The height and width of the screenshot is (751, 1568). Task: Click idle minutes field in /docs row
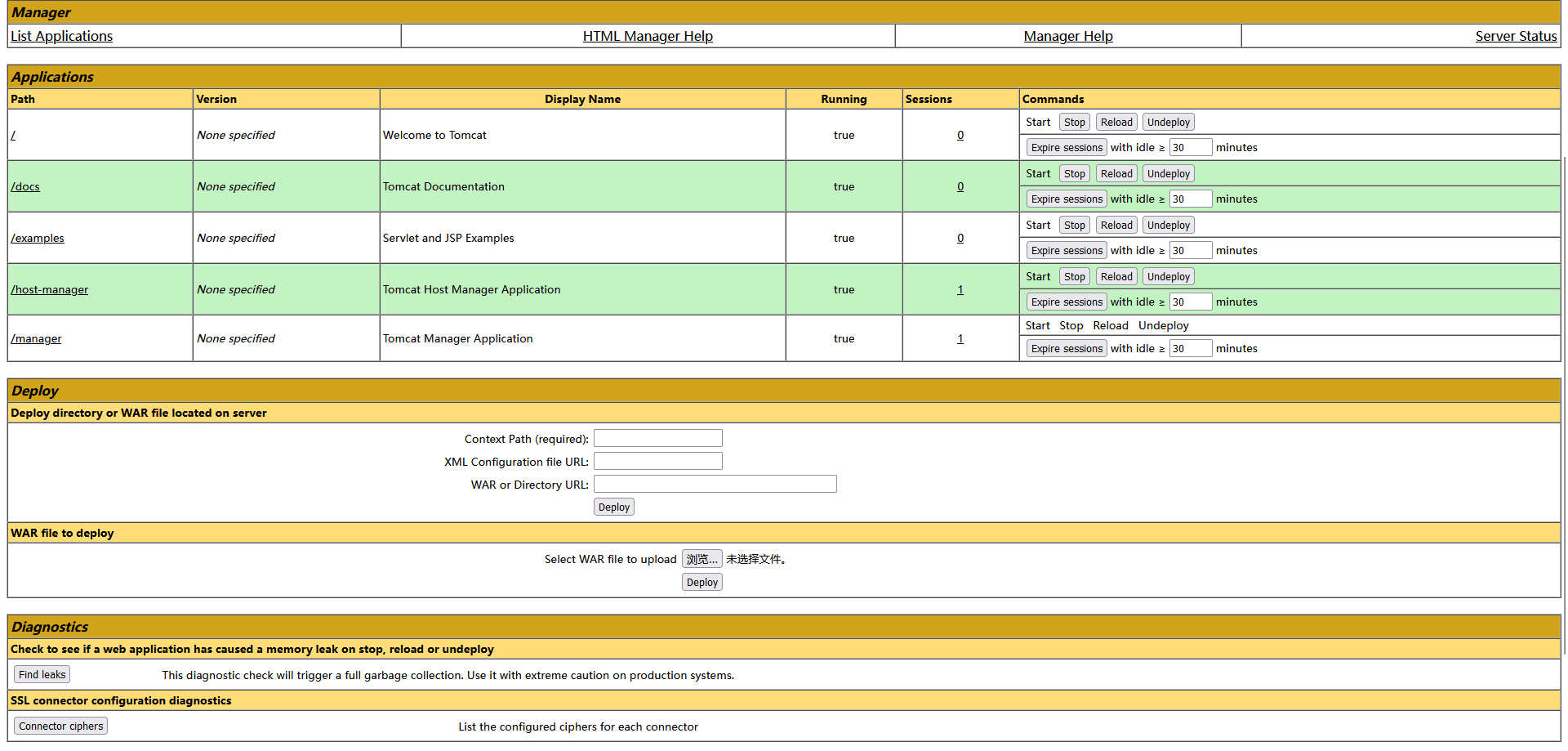1191,199
